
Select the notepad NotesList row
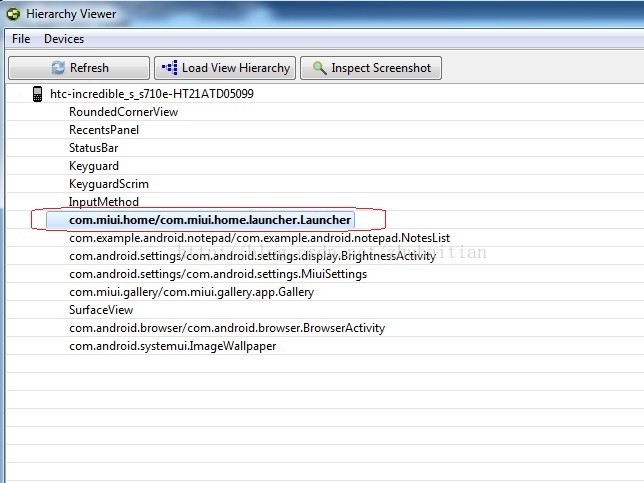260,238
